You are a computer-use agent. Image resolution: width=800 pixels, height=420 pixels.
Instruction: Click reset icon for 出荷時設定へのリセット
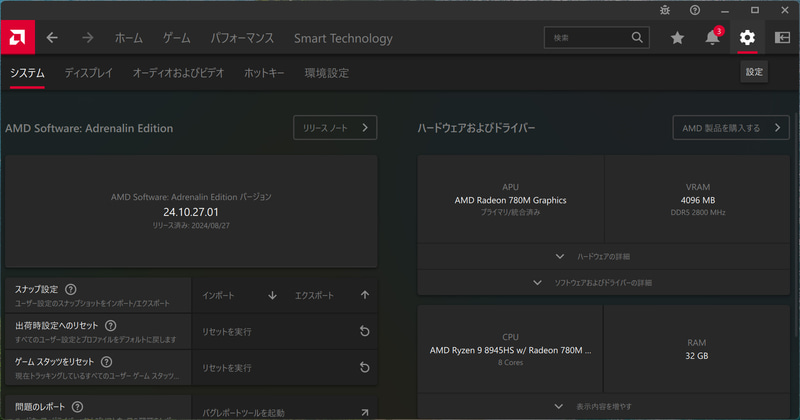pyautogui.click(x=364, y=331)
